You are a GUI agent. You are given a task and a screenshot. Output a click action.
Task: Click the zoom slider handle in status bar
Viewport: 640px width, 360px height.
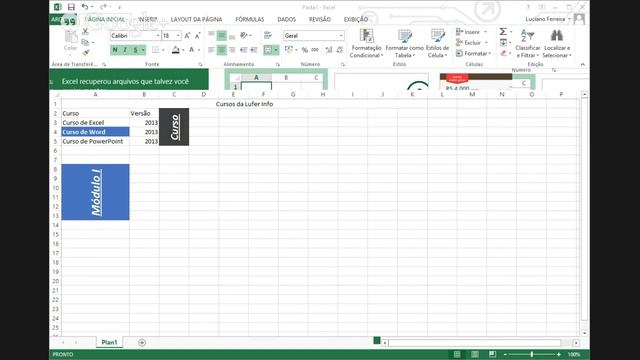pos(532,354)
